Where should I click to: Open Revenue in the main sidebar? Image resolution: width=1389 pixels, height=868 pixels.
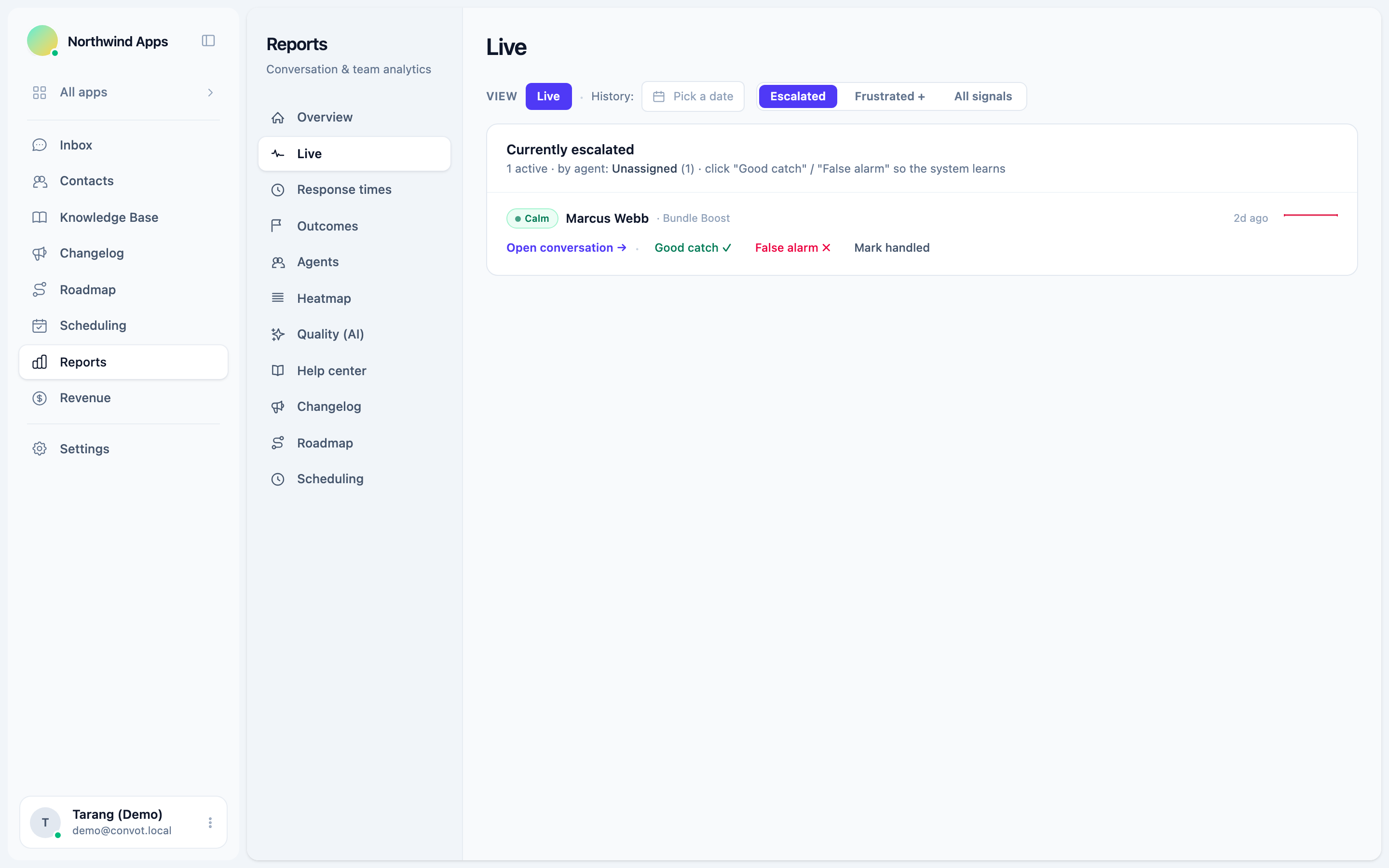coord(123,398)
